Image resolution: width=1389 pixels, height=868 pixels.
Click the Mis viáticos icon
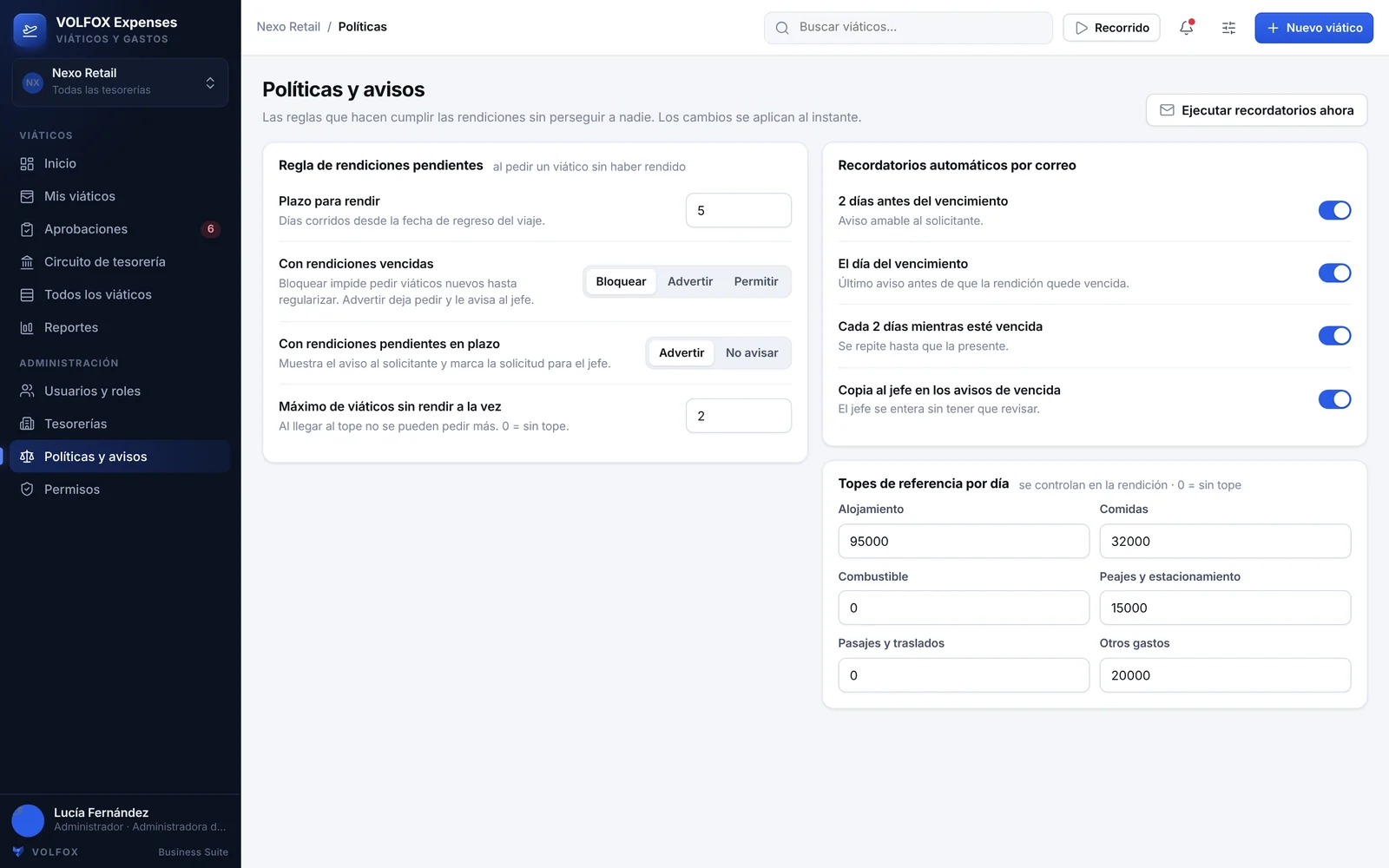pyautogui.click(x=27, y=197)
